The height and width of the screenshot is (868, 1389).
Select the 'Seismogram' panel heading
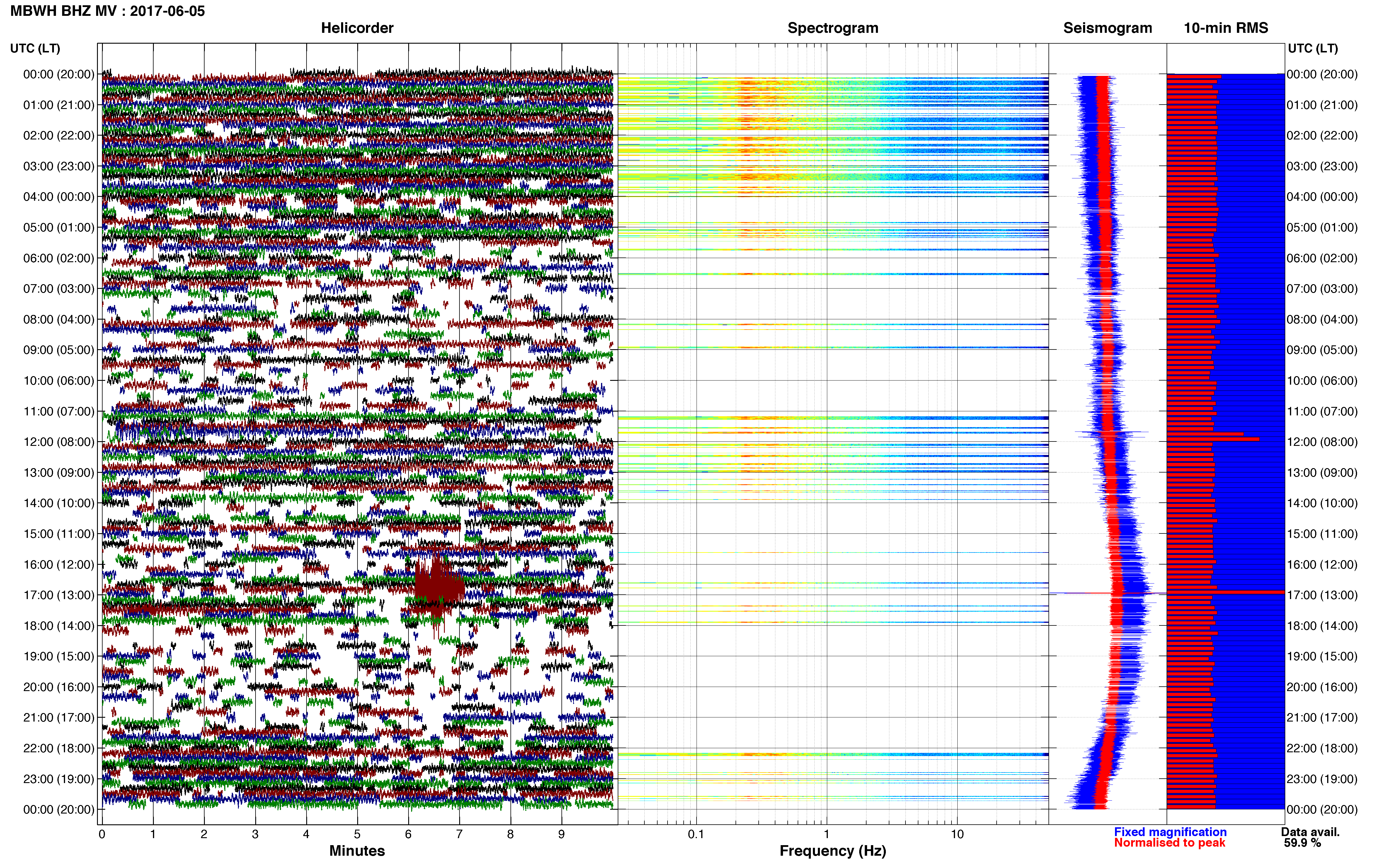1107,28
